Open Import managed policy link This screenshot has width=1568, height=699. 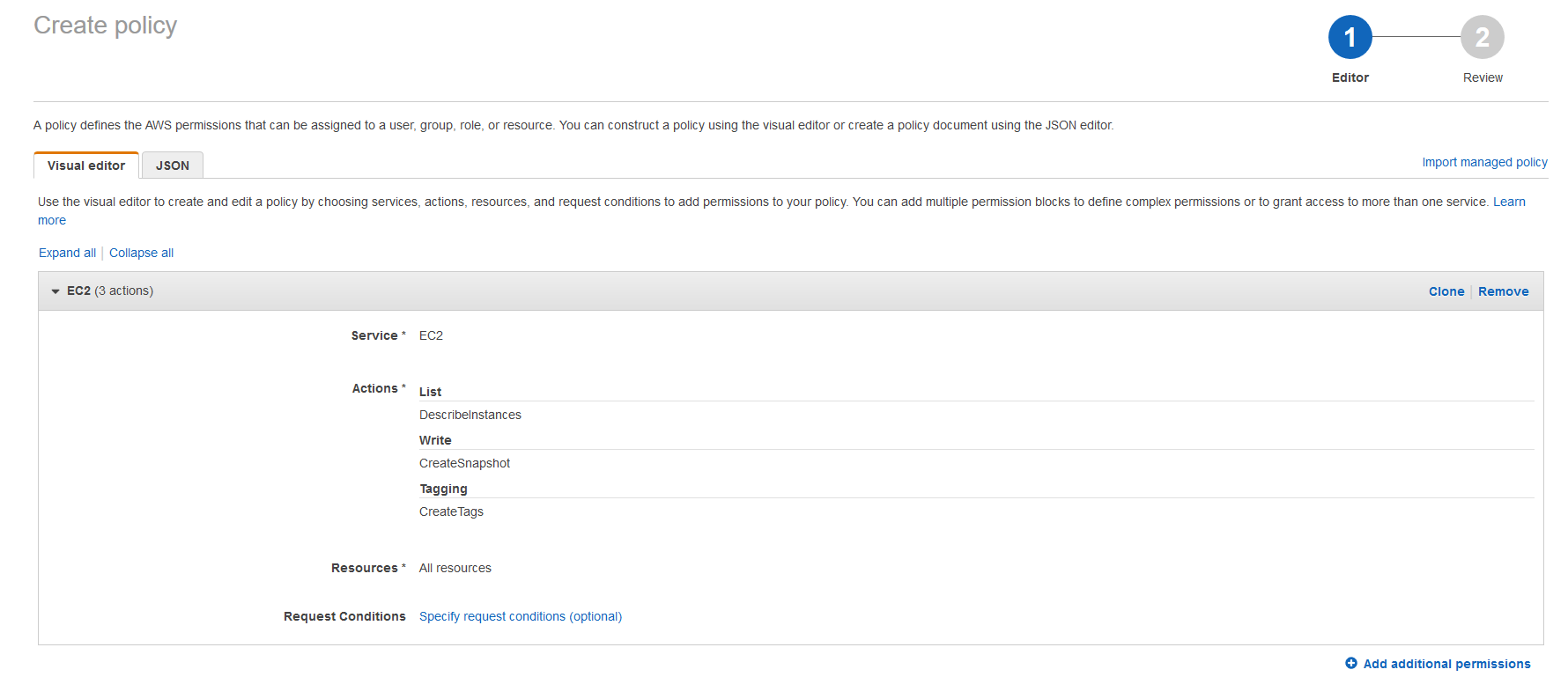(1484, 162)
